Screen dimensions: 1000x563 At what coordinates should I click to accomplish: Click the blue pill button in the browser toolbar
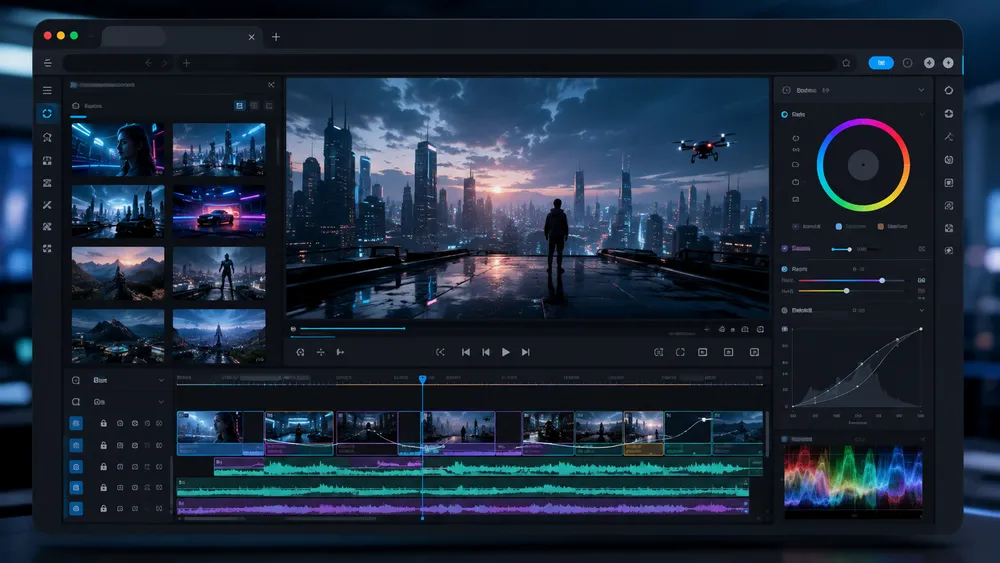tap(881, 62)
